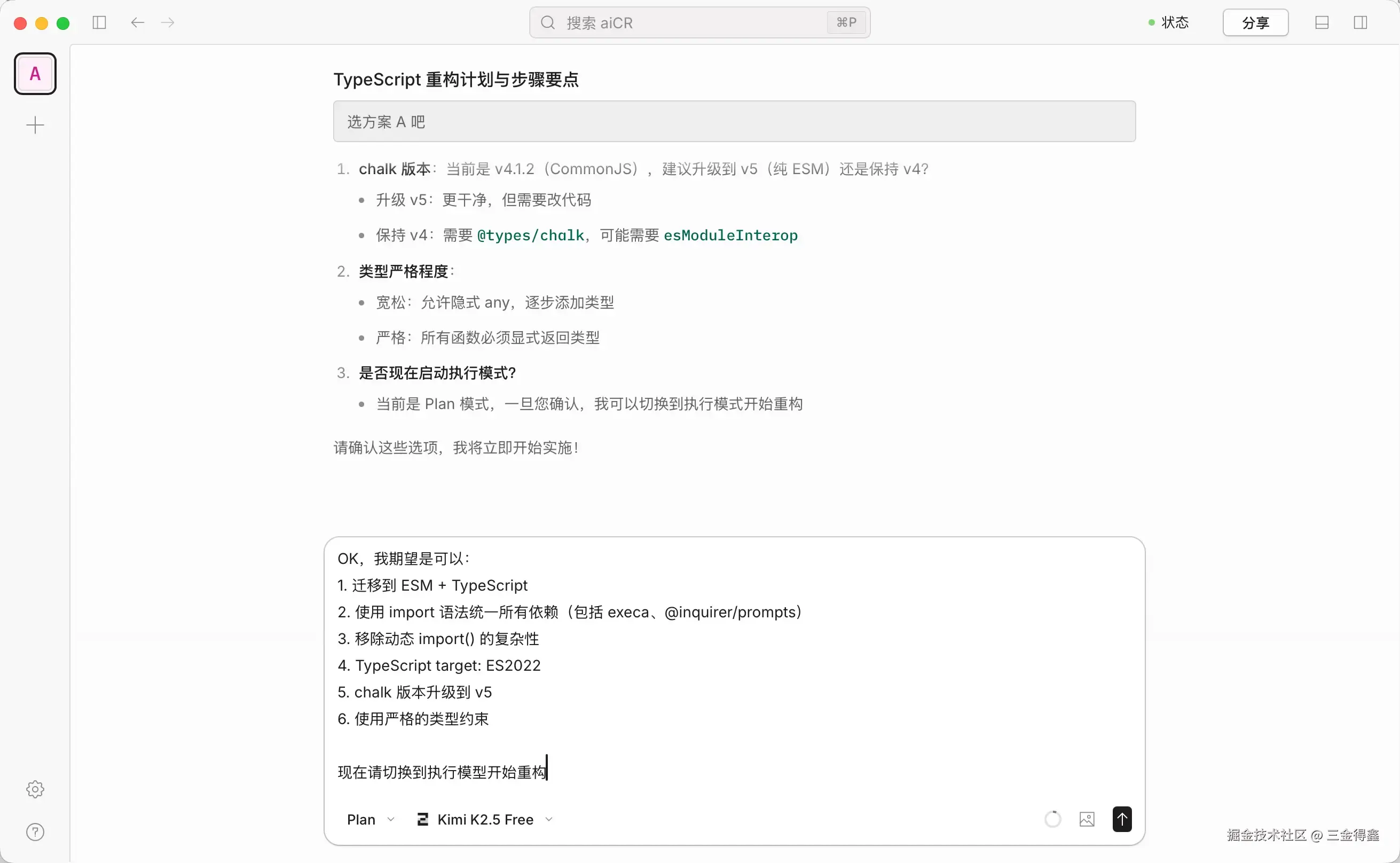Toggle the left sidebar panel icon
Screen dimensions: 1400x863
[99, 23]
